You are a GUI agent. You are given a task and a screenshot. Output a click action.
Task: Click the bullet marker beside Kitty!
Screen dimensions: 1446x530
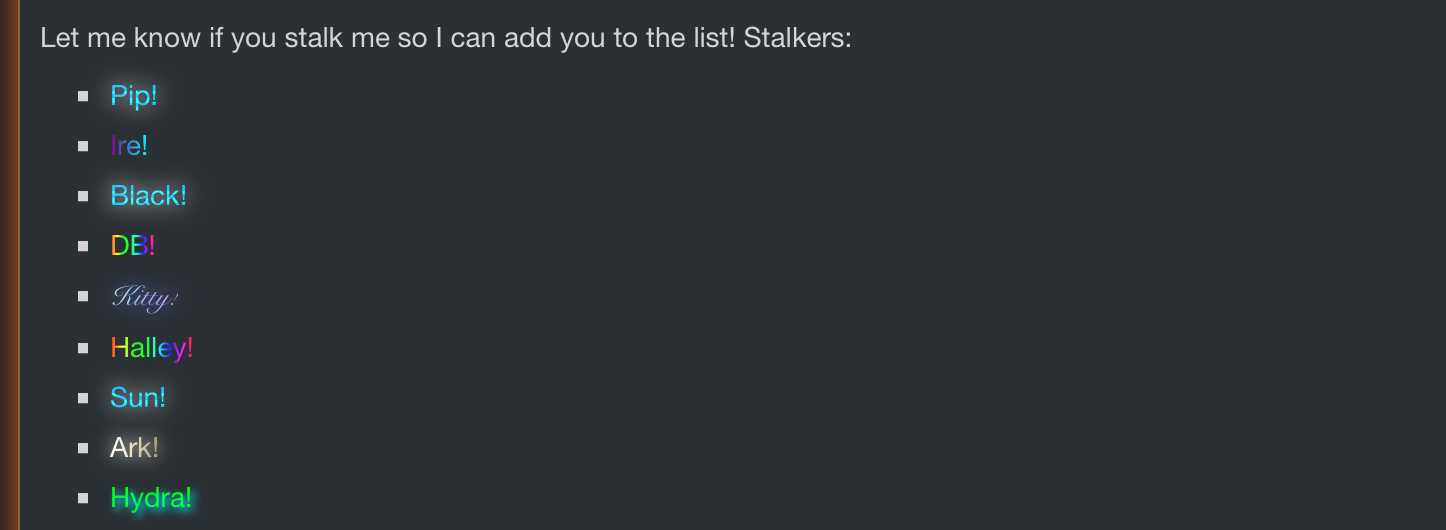tap(84, 297)
